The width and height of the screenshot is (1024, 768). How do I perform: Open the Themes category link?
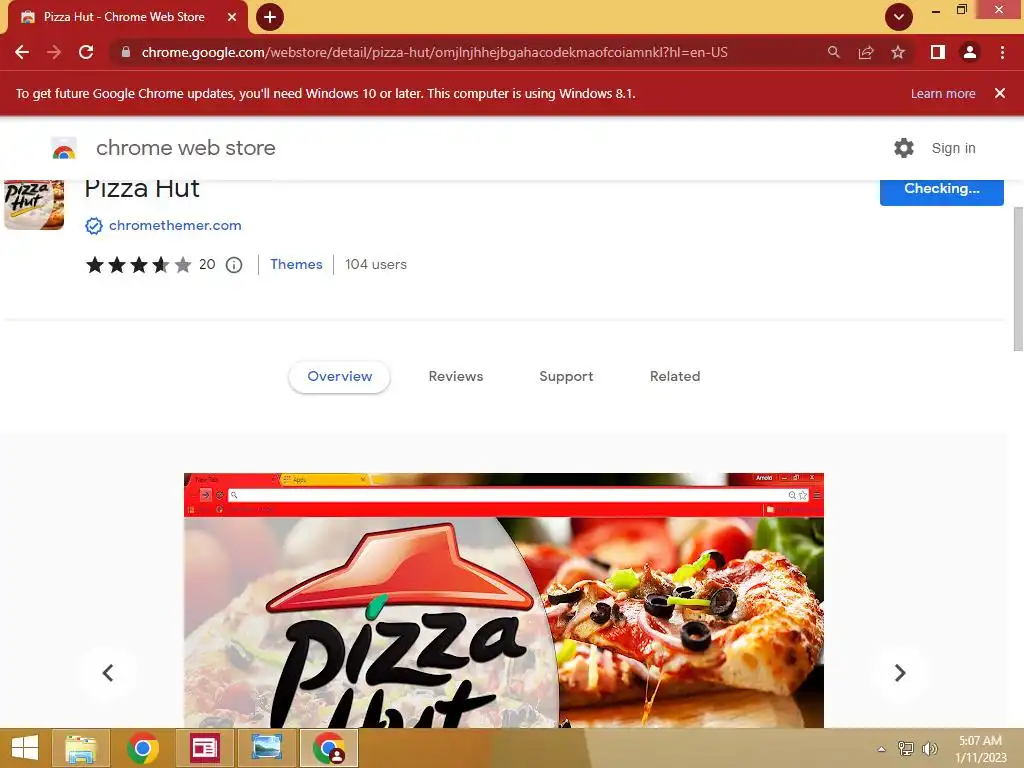pyautogui.click(x=296, y=264)
